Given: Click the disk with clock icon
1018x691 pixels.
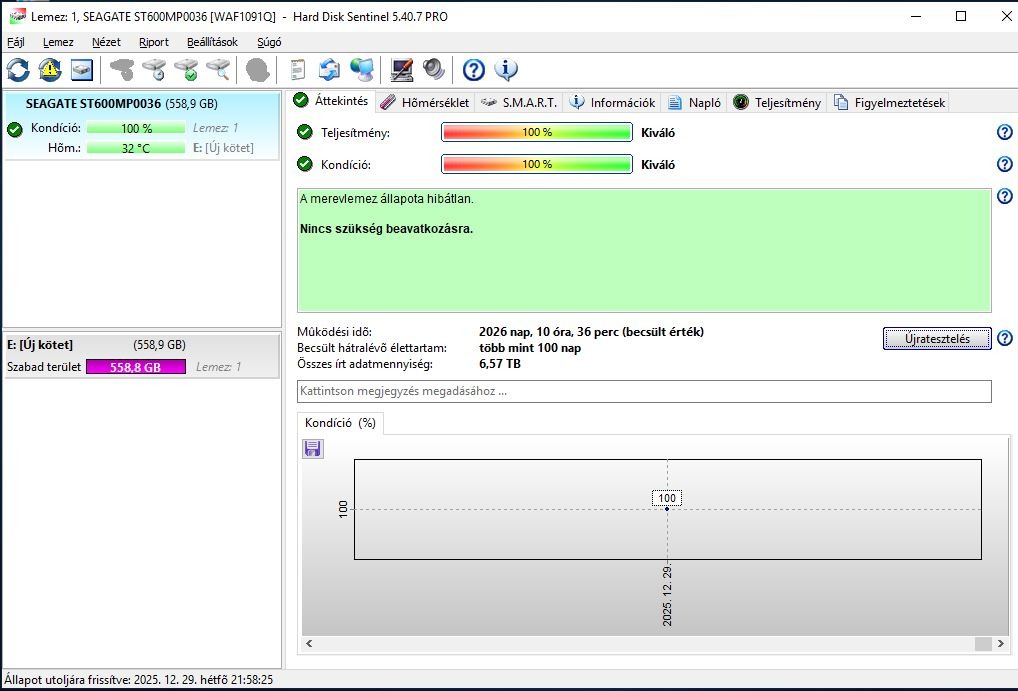Looking at the screenshot, I should tap(155, 69).
